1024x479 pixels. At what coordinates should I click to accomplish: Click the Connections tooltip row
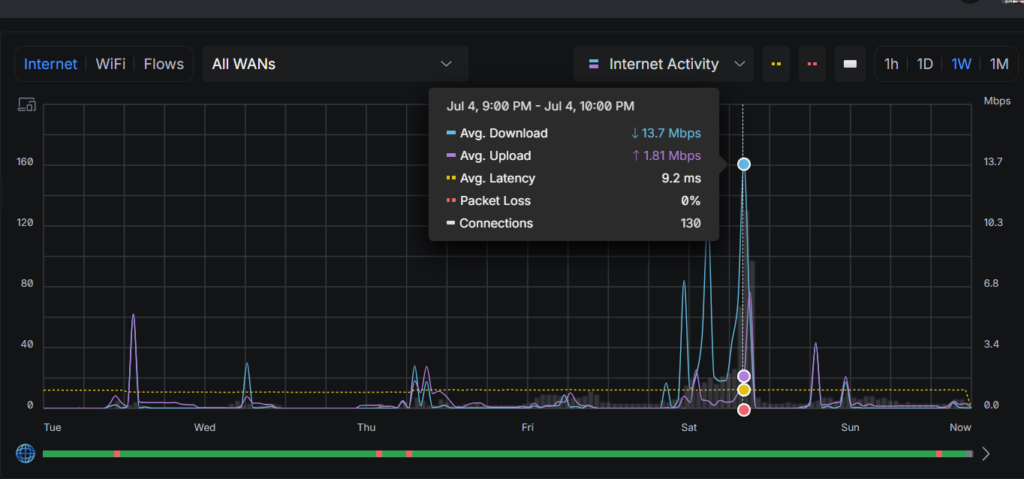pos(573,223)
